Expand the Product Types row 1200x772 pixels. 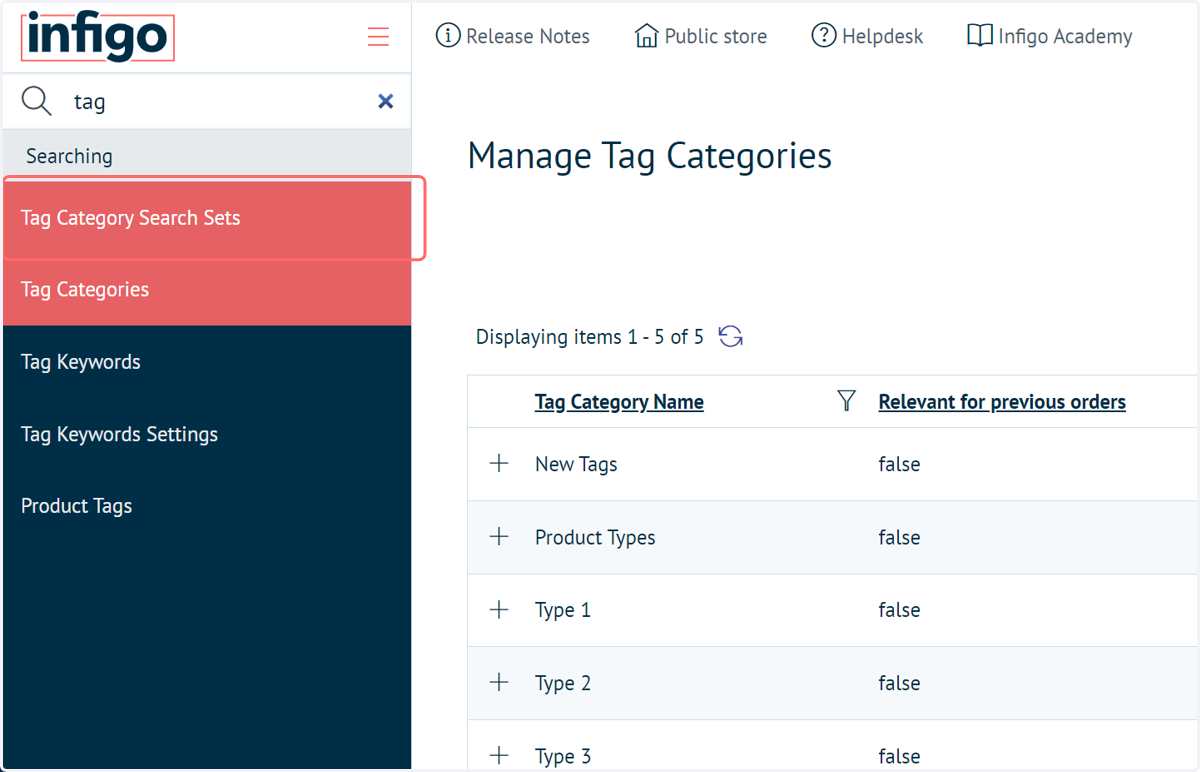tap(499, 537)
